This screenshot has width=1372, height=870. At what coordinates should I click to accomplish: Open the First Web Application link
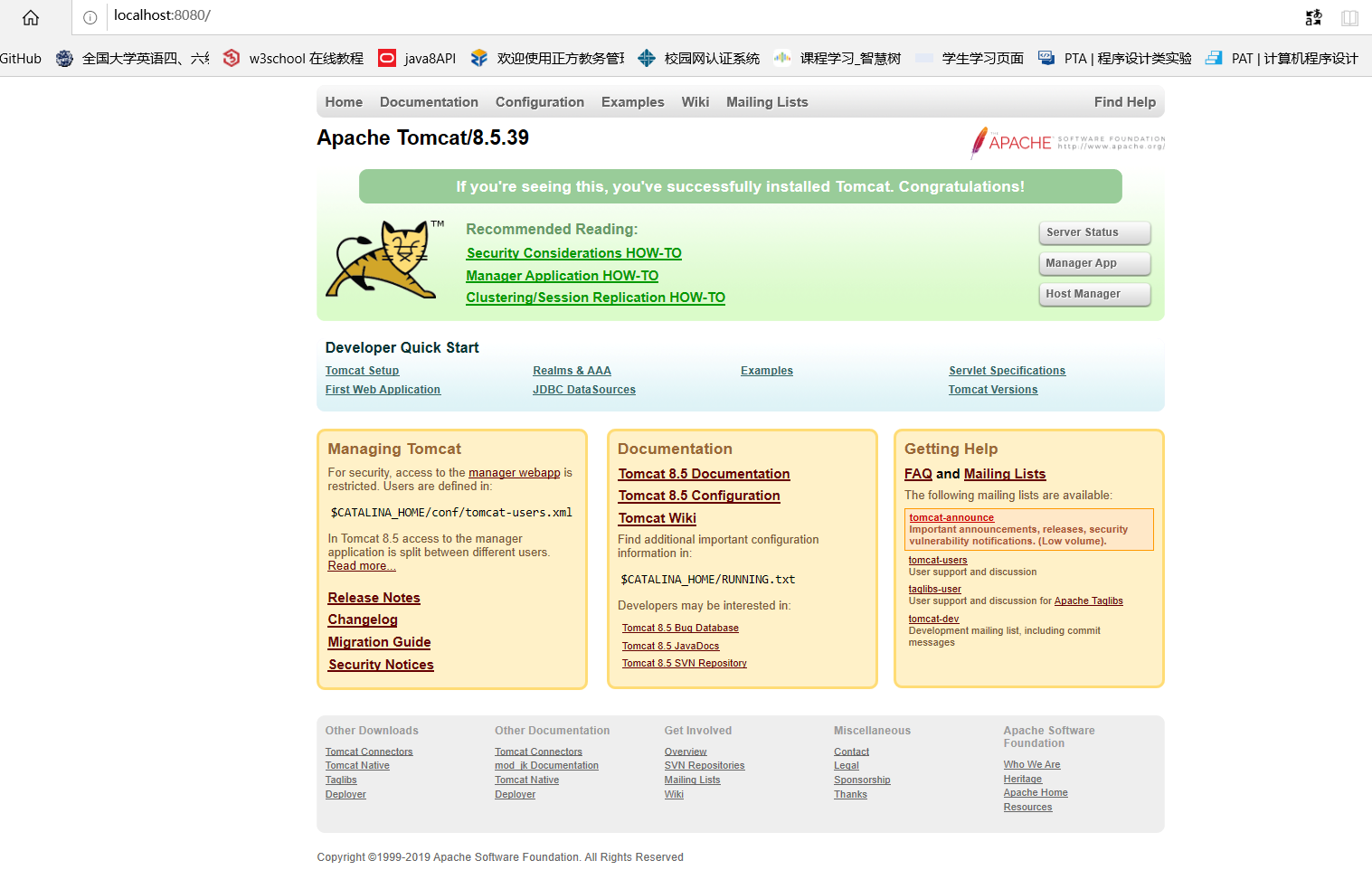tap(383, 390)
